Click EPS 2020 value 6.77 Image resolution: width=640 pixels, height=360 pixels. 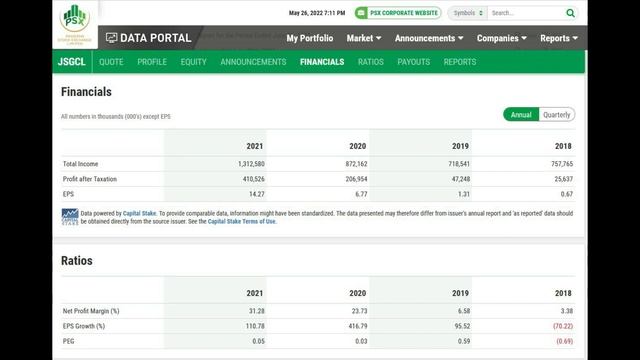361,194
